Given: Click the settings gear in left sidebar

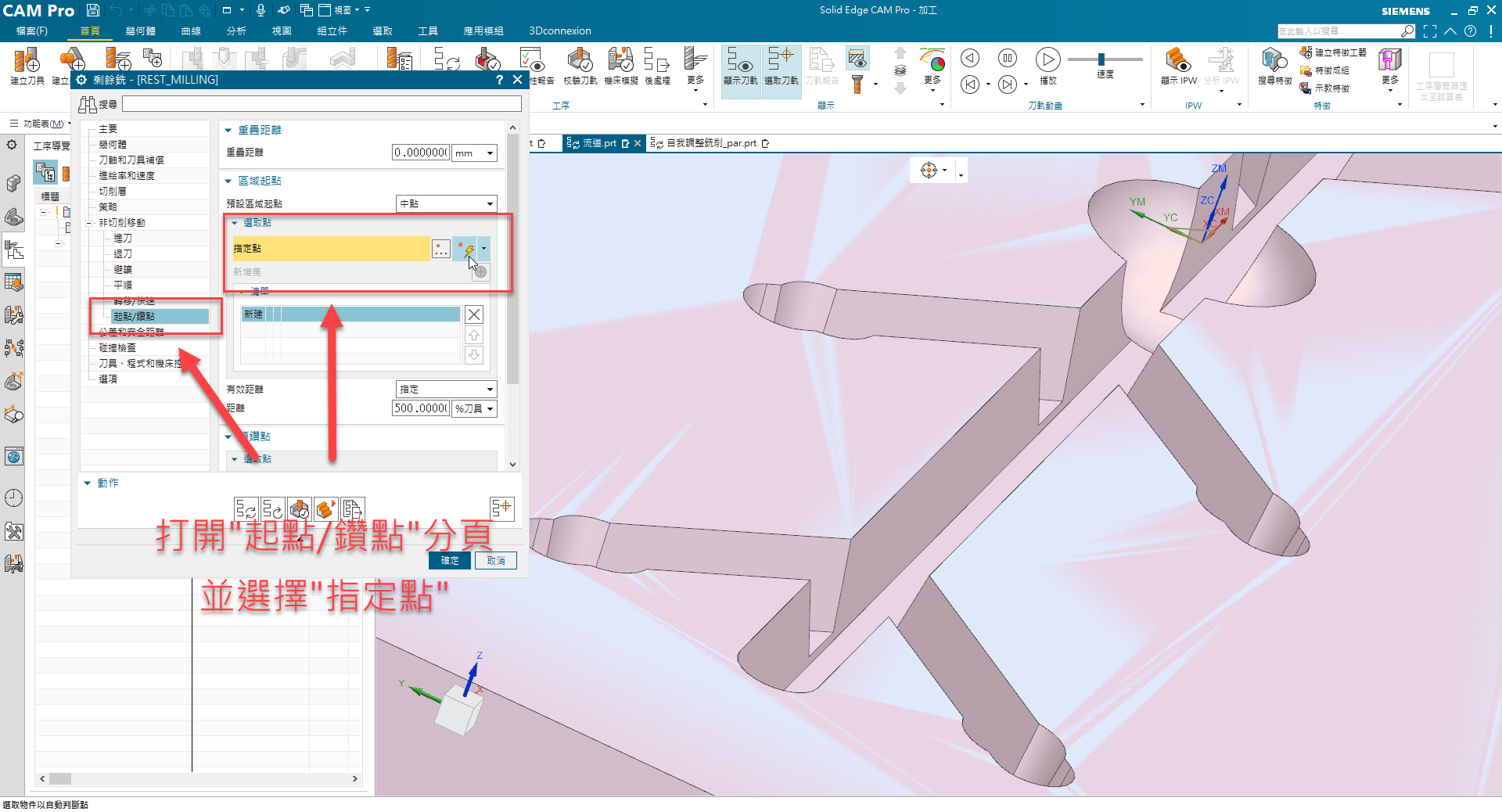Looking at the screenshot, I should 12,145.
